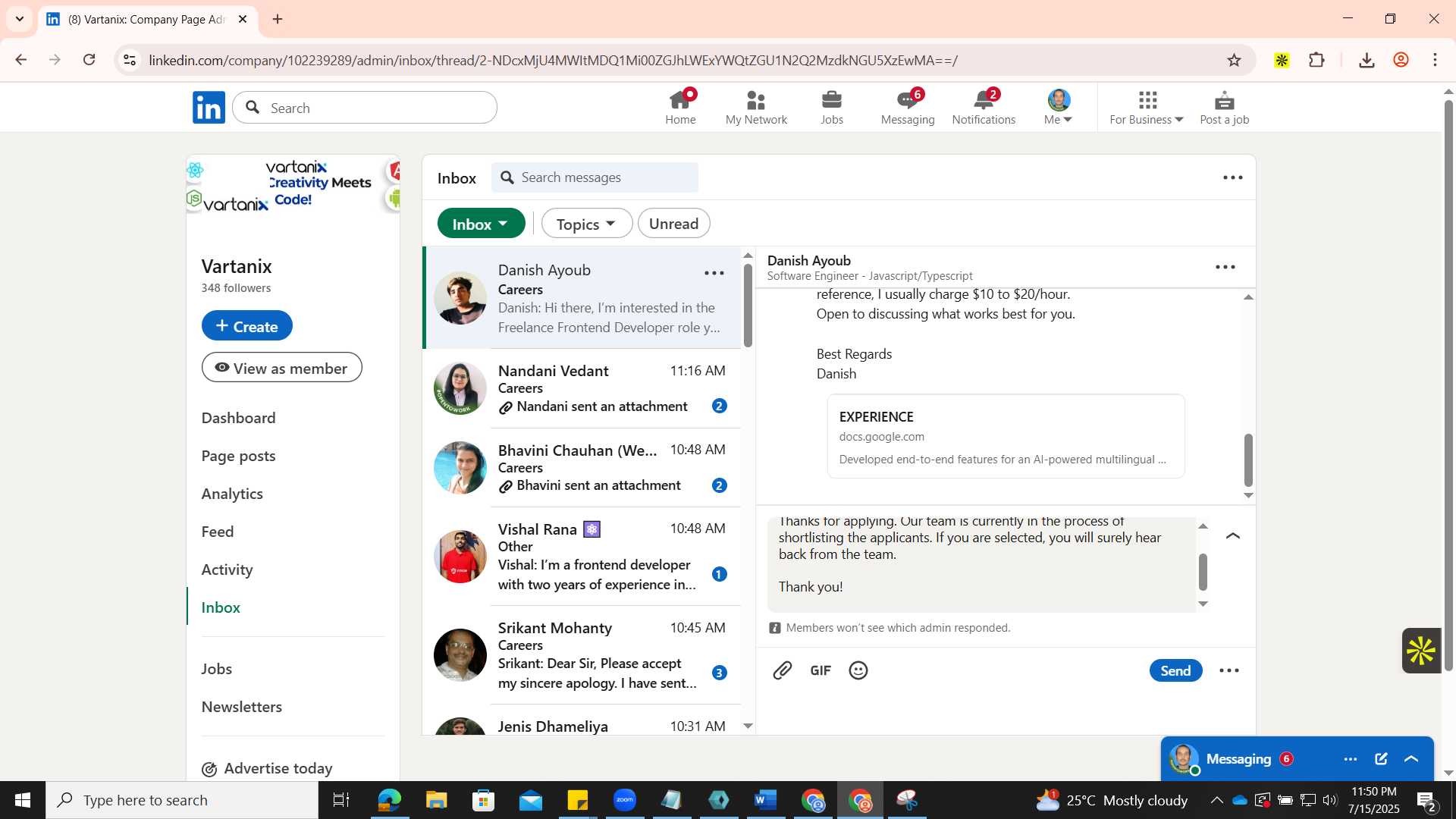Open Messaging in top navbar
The image size is (1456, 819).
[908, 107]
